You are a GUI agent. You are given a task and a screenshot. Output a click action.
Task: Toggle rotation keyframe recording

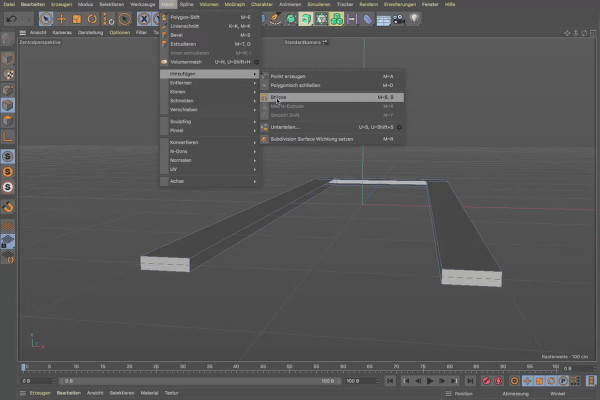tap(551, 381)
